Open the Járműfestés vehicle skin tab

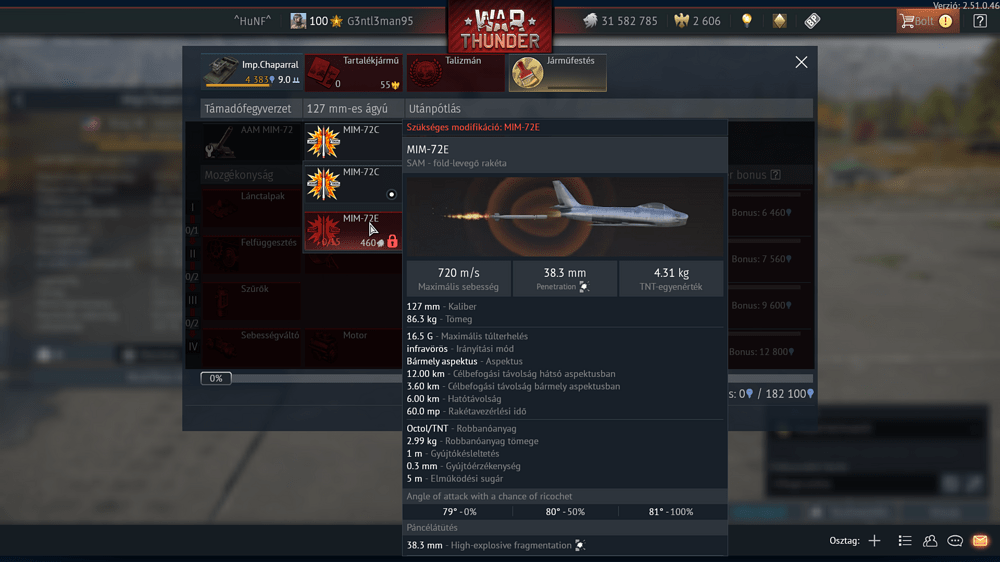[557, 72]
